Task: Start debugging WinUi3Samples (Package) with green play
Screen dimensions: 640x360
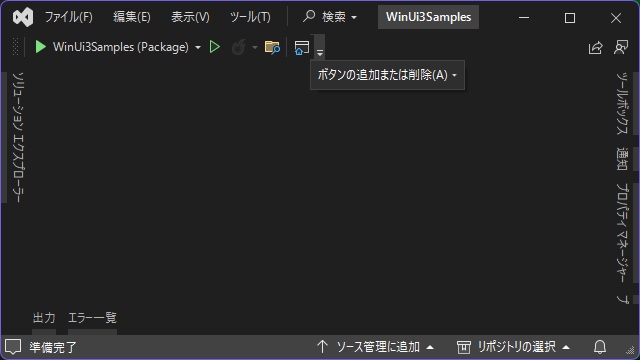Action: tap(40, 47)
